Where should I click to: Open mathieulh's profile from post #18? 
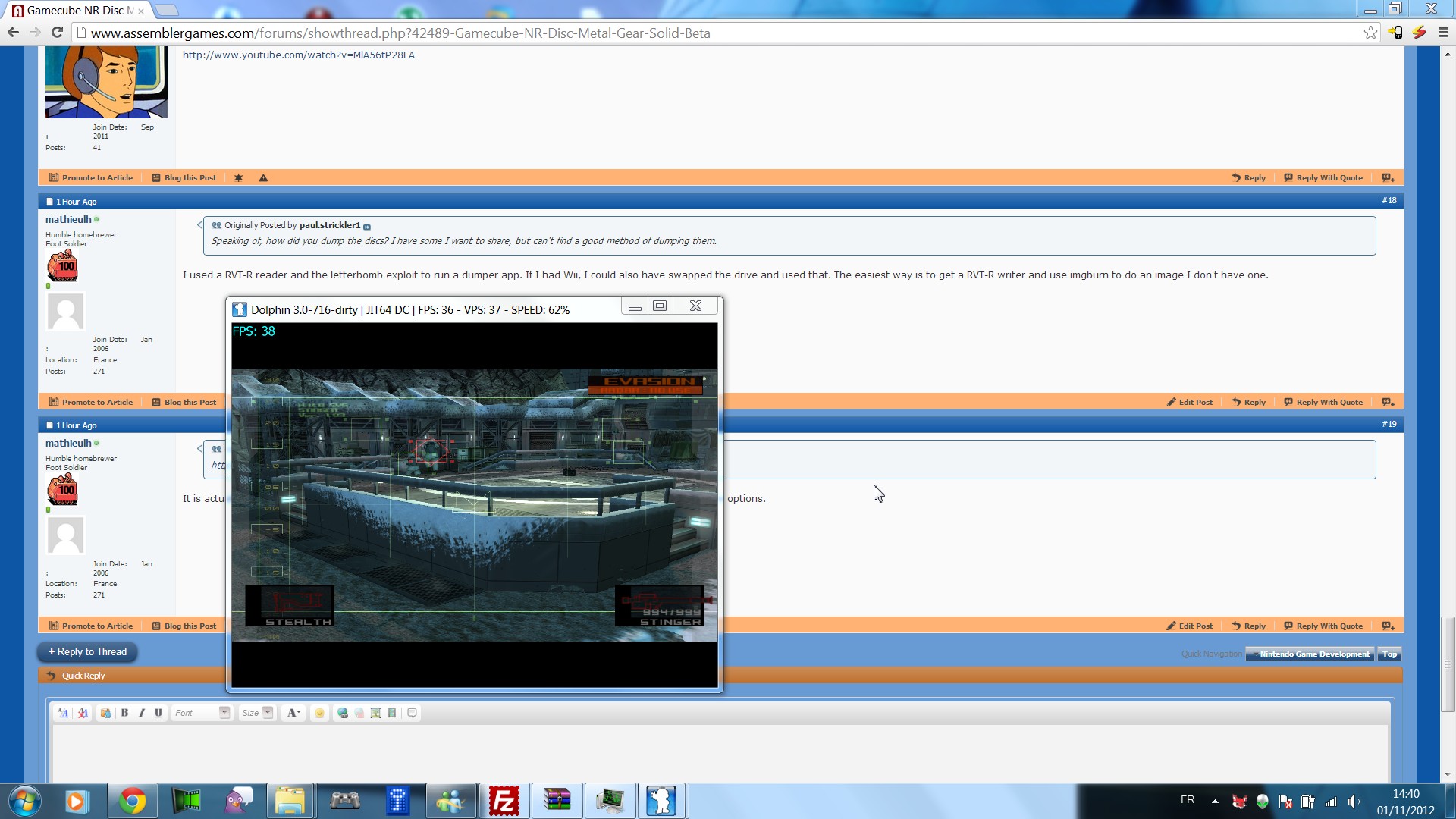68,219
